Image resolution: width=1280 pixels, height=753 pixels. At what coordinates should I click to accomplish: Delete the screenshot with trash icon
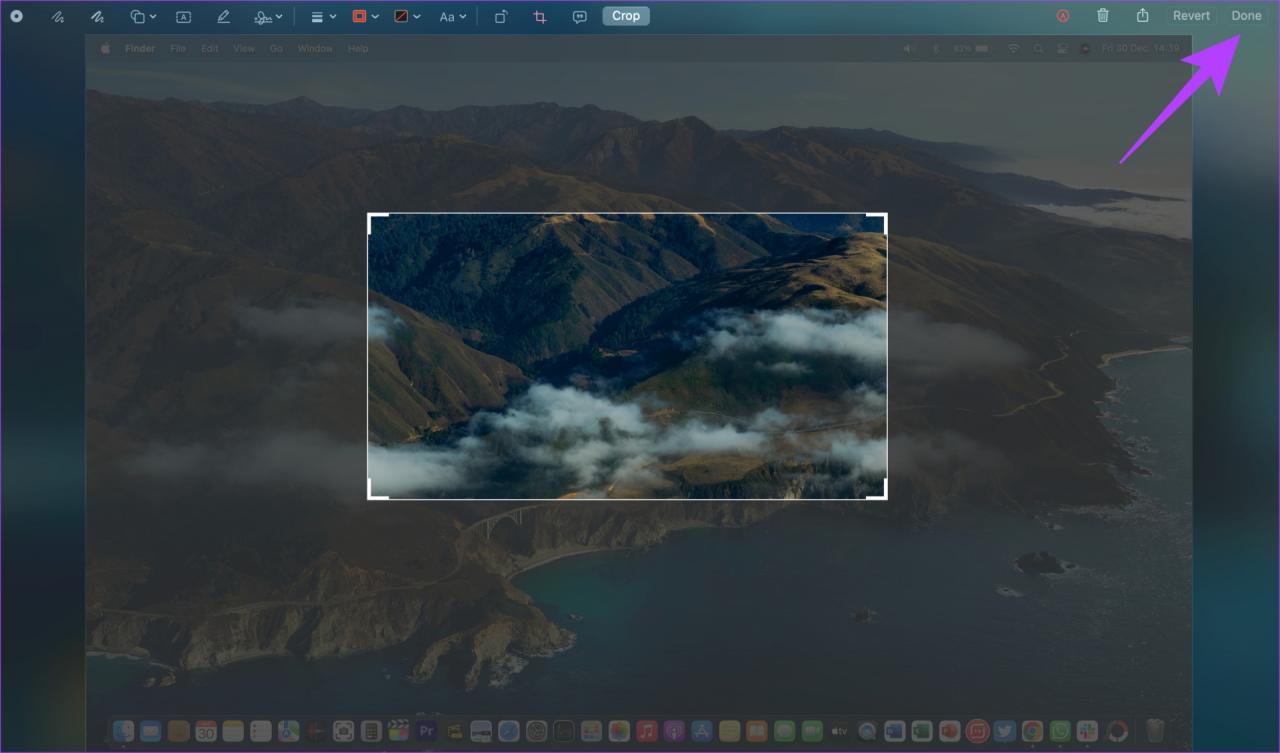point(1103,16)
